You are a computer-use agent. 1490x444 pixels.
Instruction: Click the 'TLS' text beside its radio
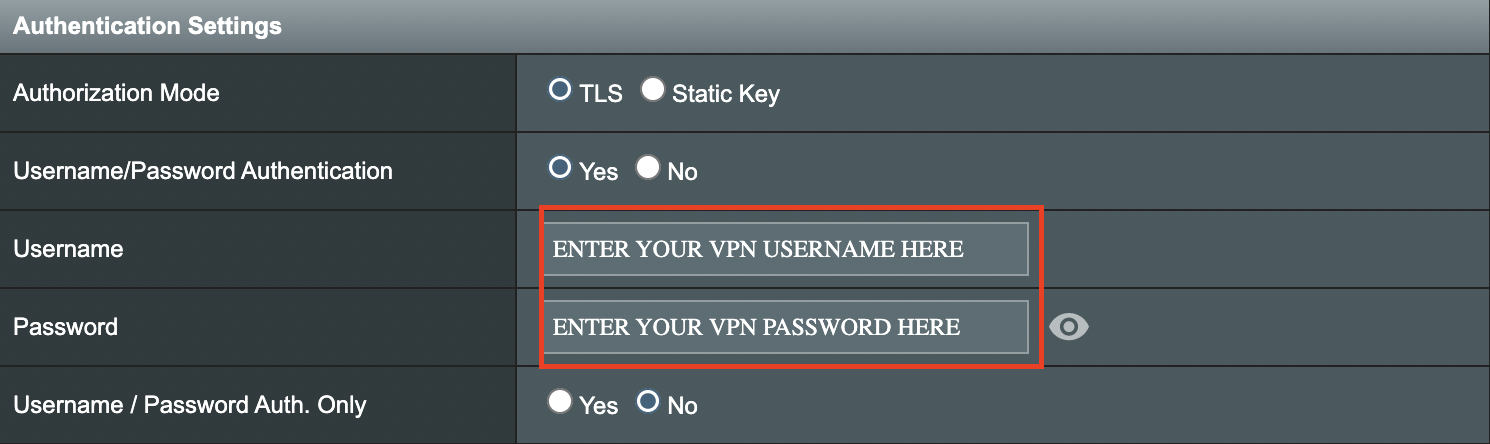(x=601, y=94)
